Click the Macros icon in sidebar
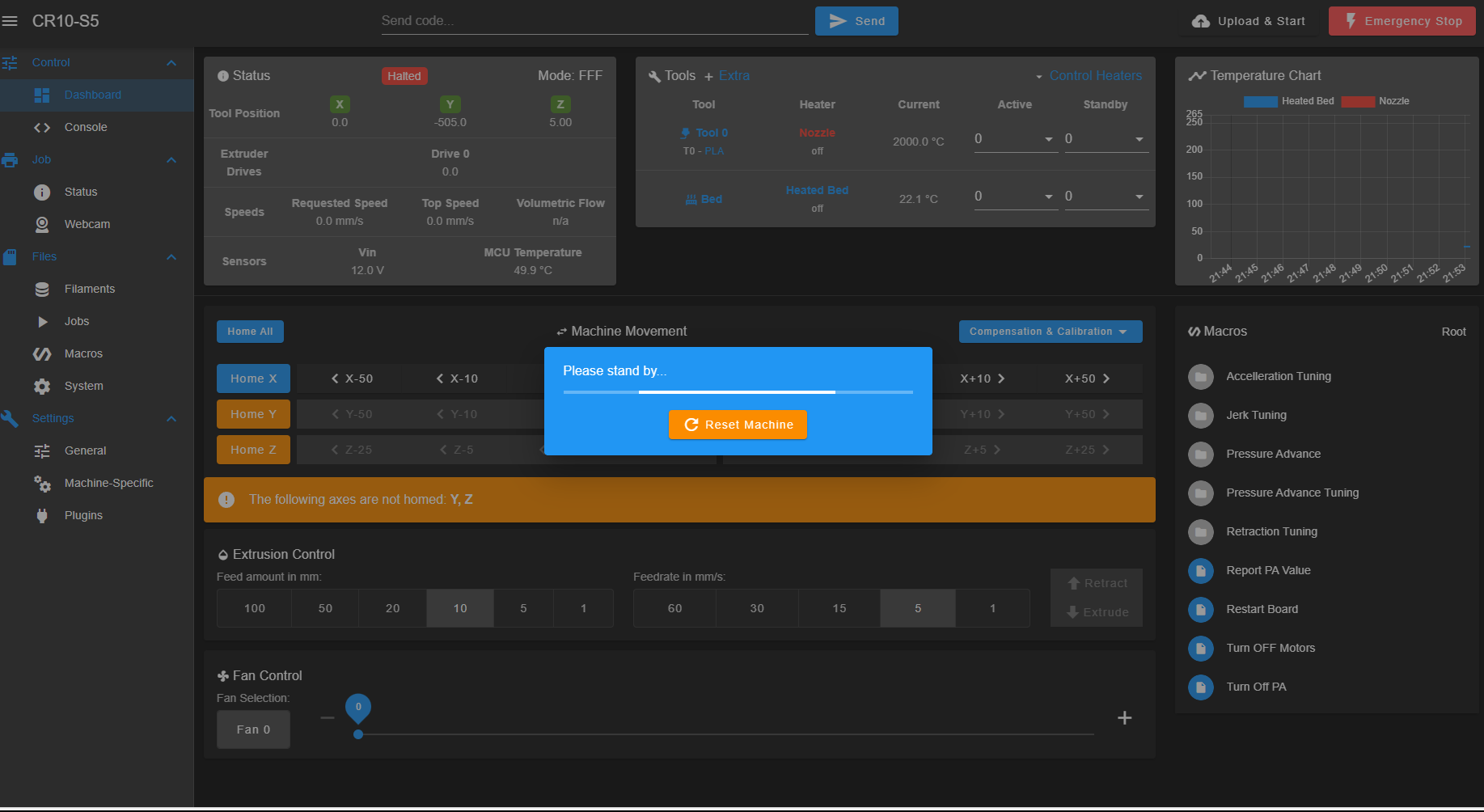Image resolution: width=1484 pixels, height=812 pixels. (x=42, y=353)
